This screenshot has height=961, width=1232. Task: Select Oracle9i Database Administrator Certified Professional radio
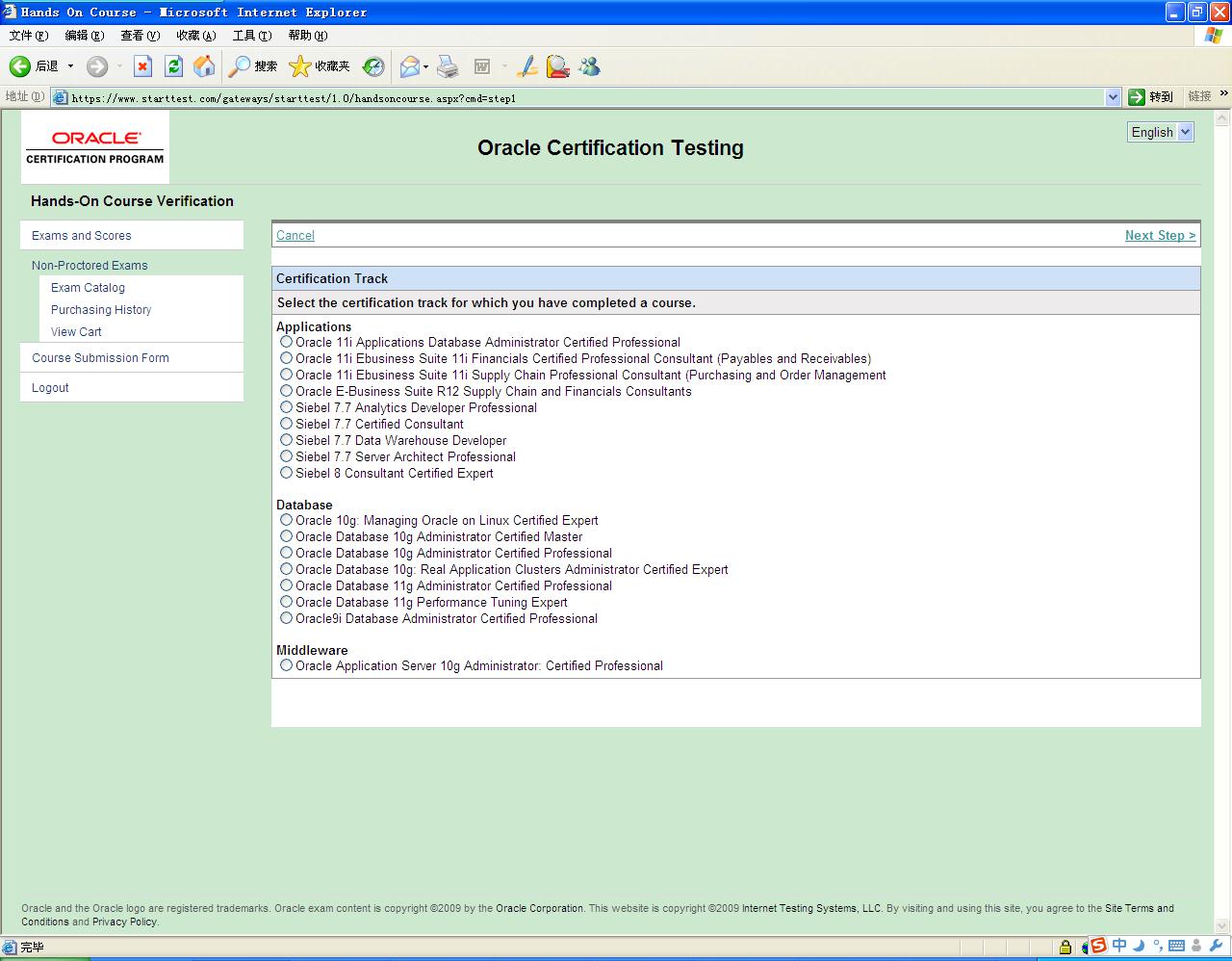click(286, 618)
